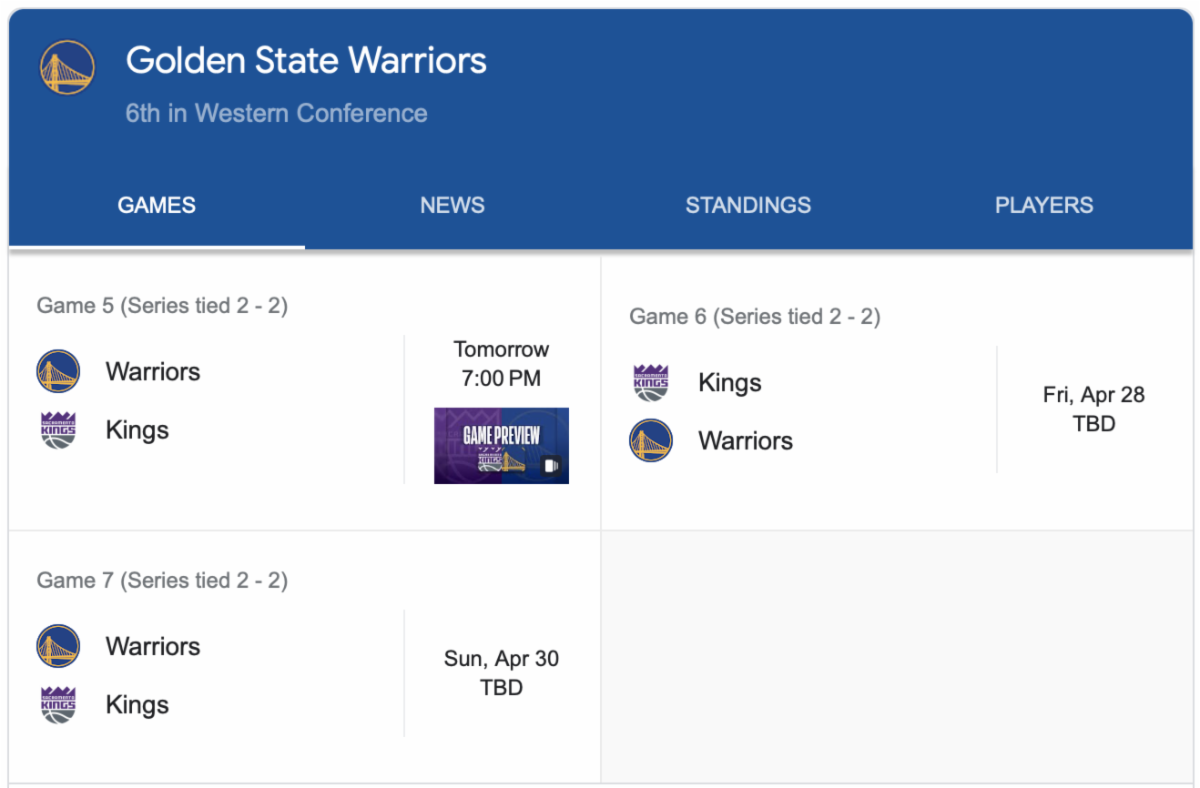Open the Standings tab
This screenshot has height=788, width=1200.
click(748, 206)
